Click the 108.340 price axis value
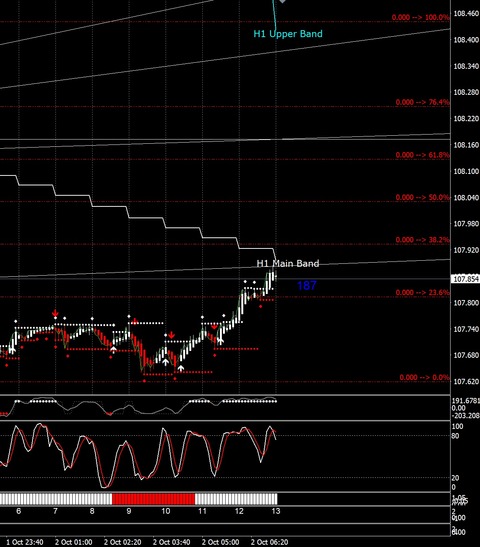This screenshot has height=547, width=480. tap(466, 66)
